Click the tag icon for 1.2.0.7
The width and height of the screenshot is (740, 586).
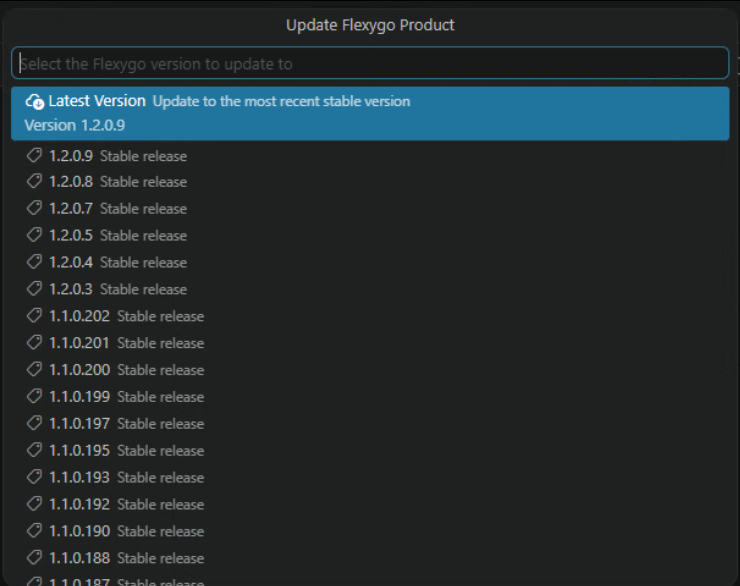(34, 208)
